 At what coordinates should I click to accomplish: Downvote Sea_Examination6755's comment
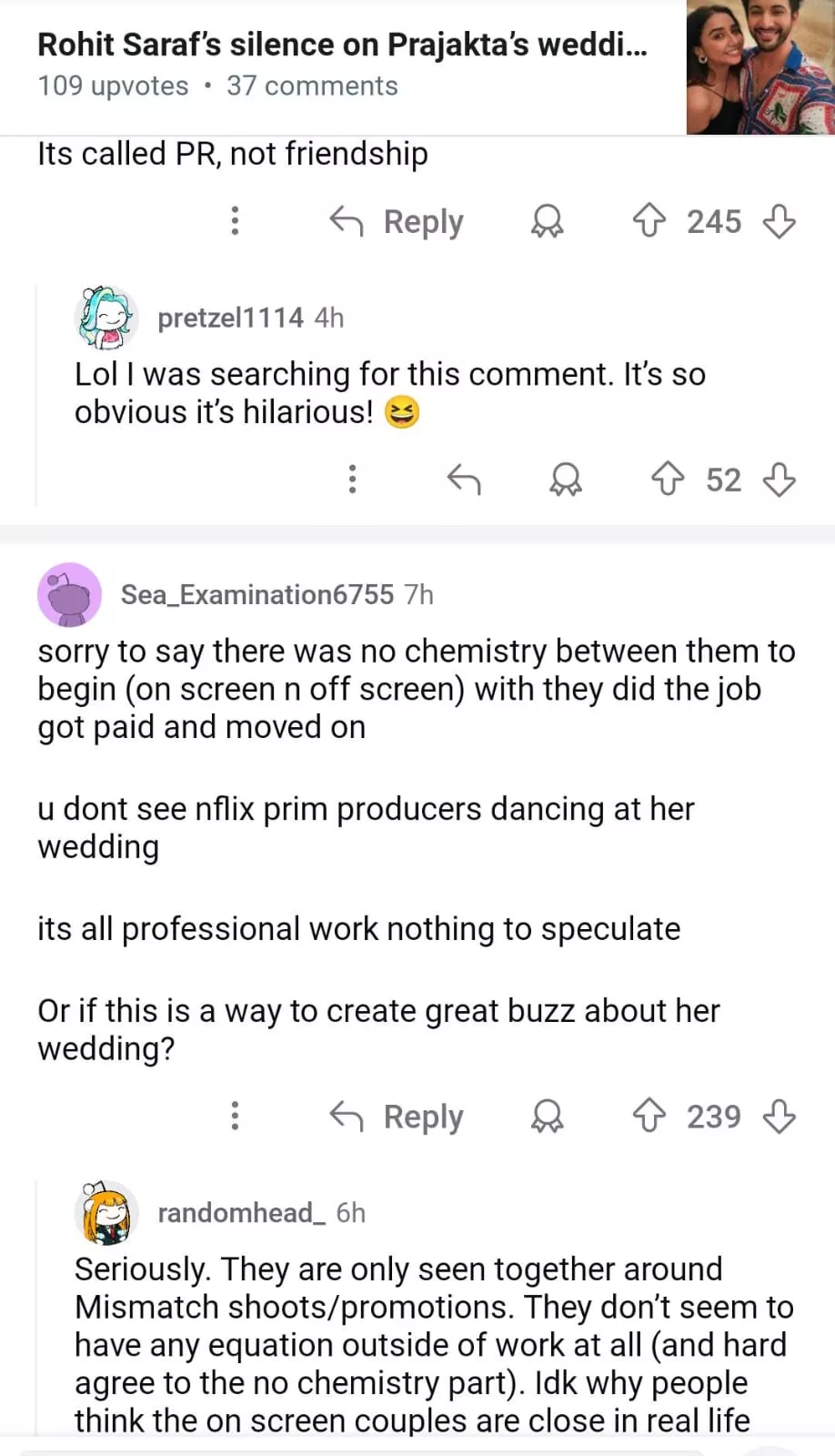tap(780, 1116)
